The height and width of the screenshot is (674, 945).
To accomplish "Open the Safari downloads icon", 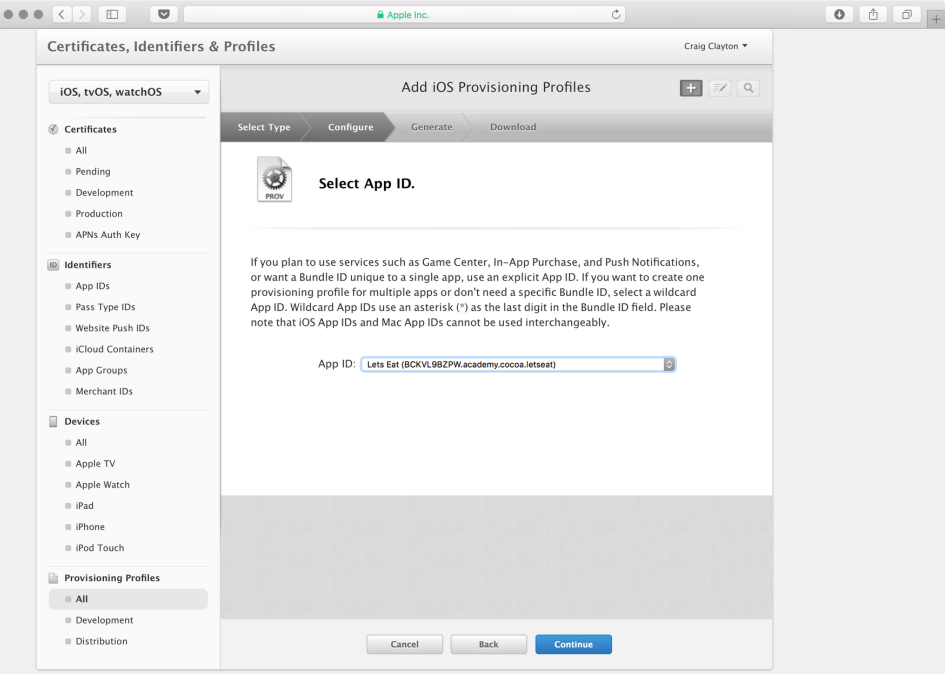I will pos(839,14).
